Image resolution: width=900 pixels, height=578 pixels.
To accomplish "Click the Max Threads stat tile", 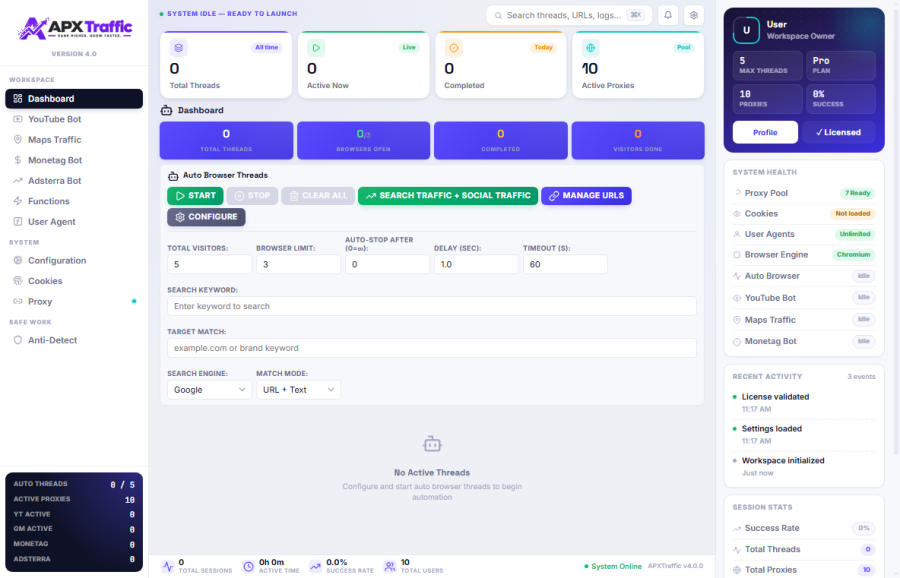I will click(x=767, y=65).
